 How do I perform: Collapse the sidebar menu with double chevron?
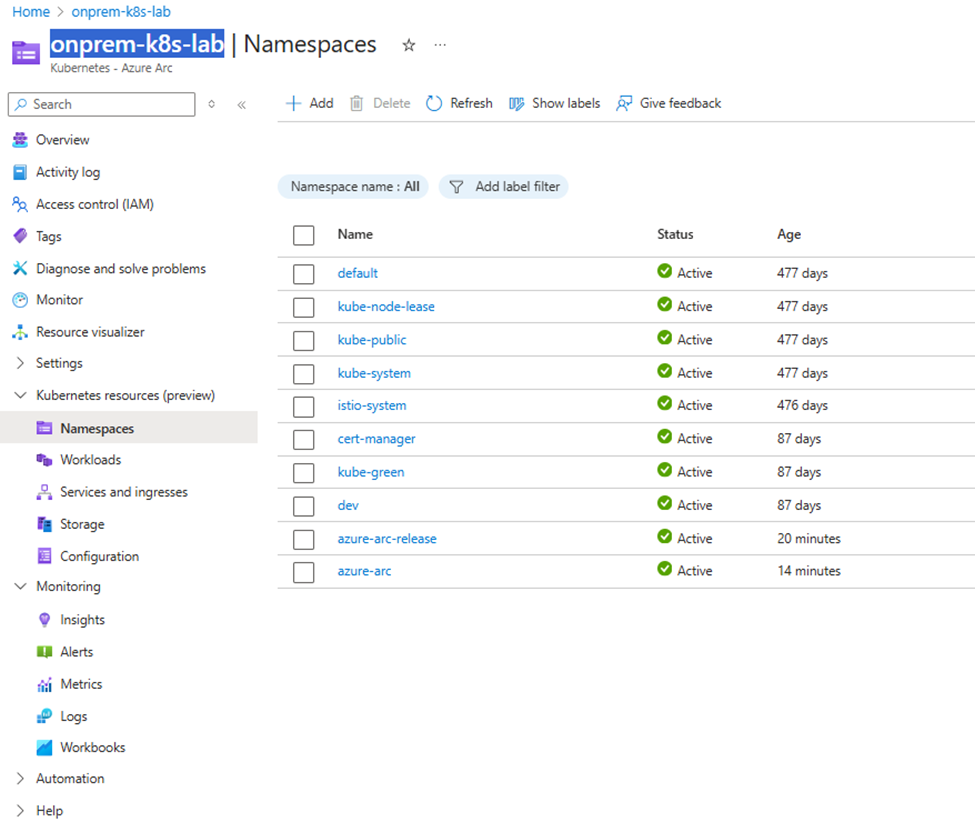pyautogui.click(x=242, y=104)
